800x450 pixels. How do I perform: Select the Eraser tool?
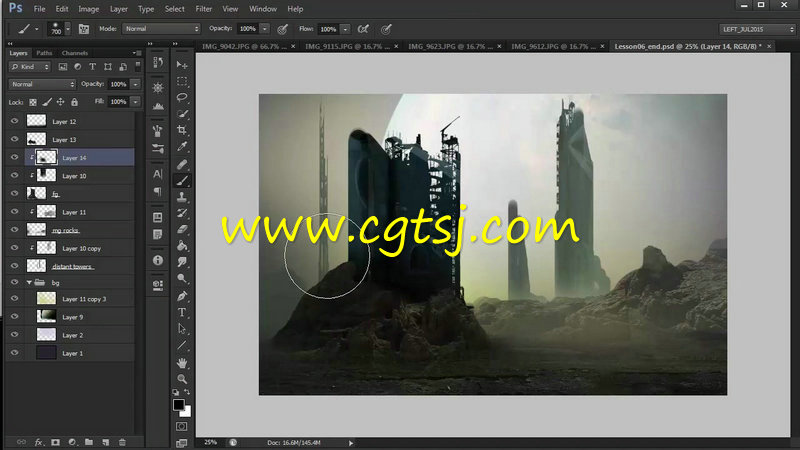182,230
